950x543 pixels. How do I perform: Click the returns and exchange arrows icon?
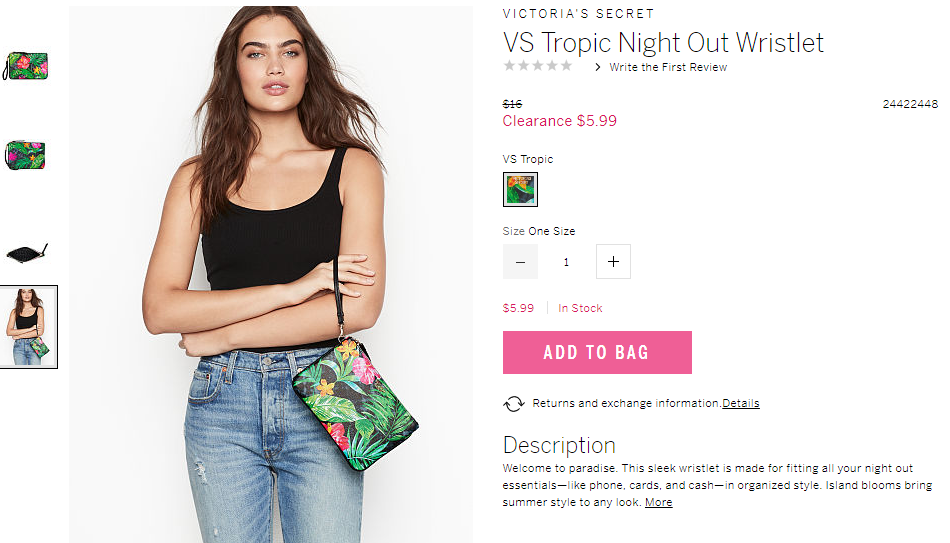513,404
